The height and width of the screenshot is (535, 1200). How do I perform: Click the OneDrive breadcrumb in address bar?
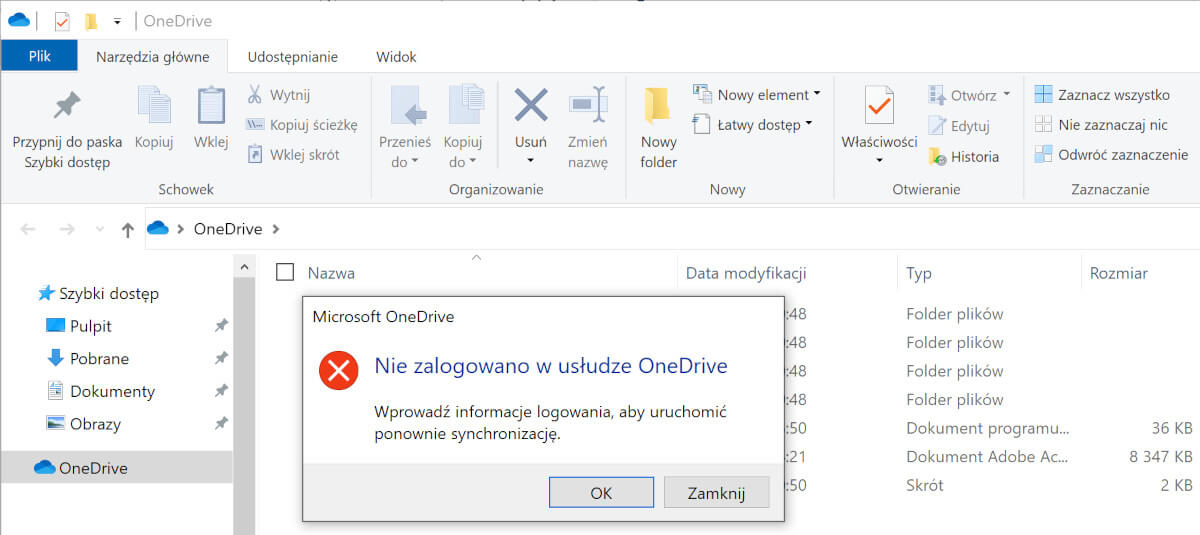tap(228, 229)
